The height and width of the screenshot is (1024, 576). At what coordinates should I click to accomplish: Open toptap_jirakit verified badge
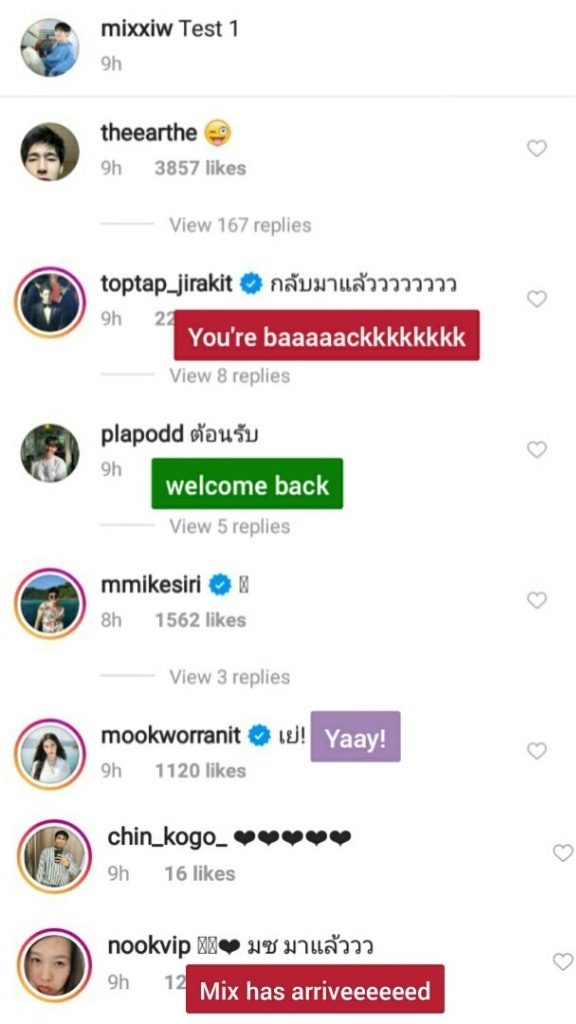click(x=251, y=284)
